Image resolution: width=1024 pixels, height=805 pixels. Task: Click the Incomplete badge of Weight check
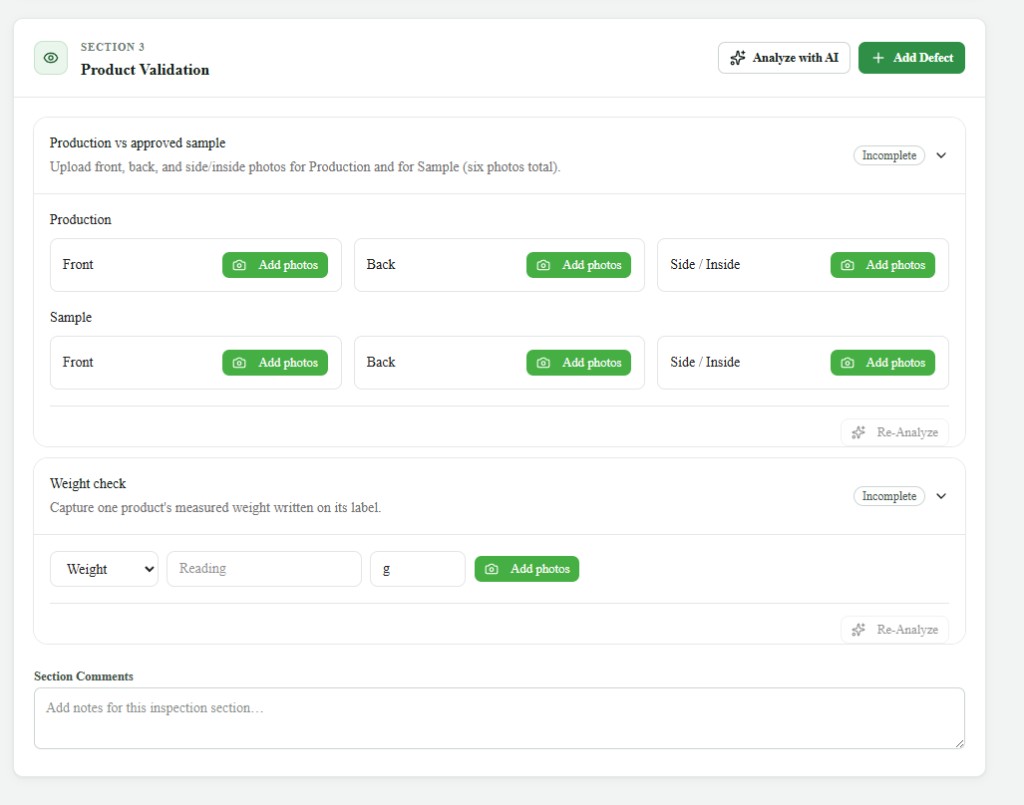(889, 496)
